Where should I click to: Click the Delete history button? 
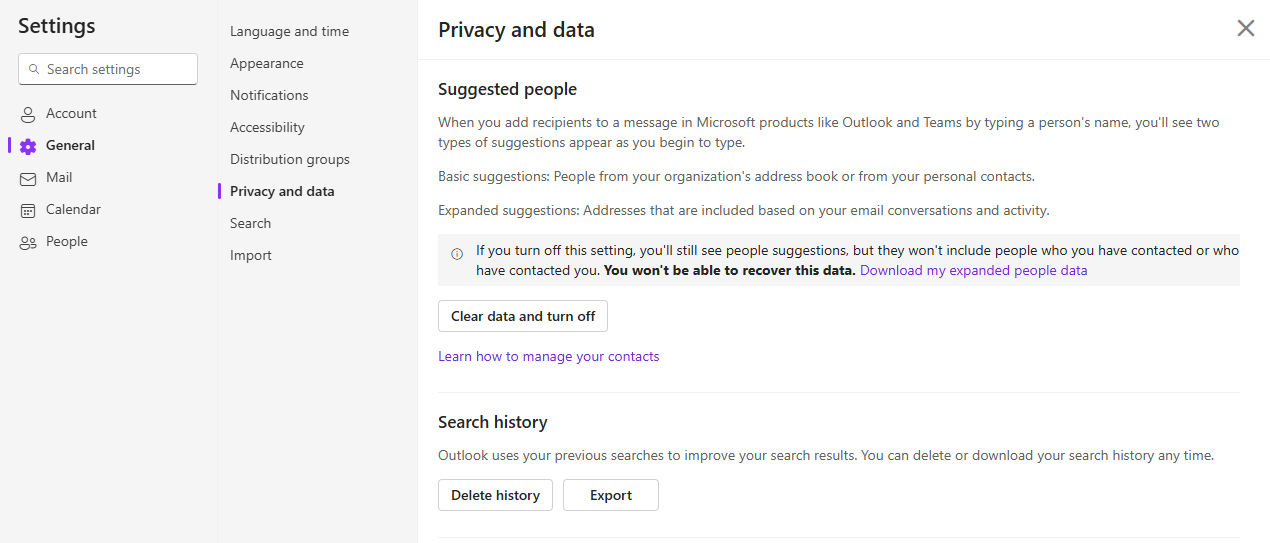(495, 495)
